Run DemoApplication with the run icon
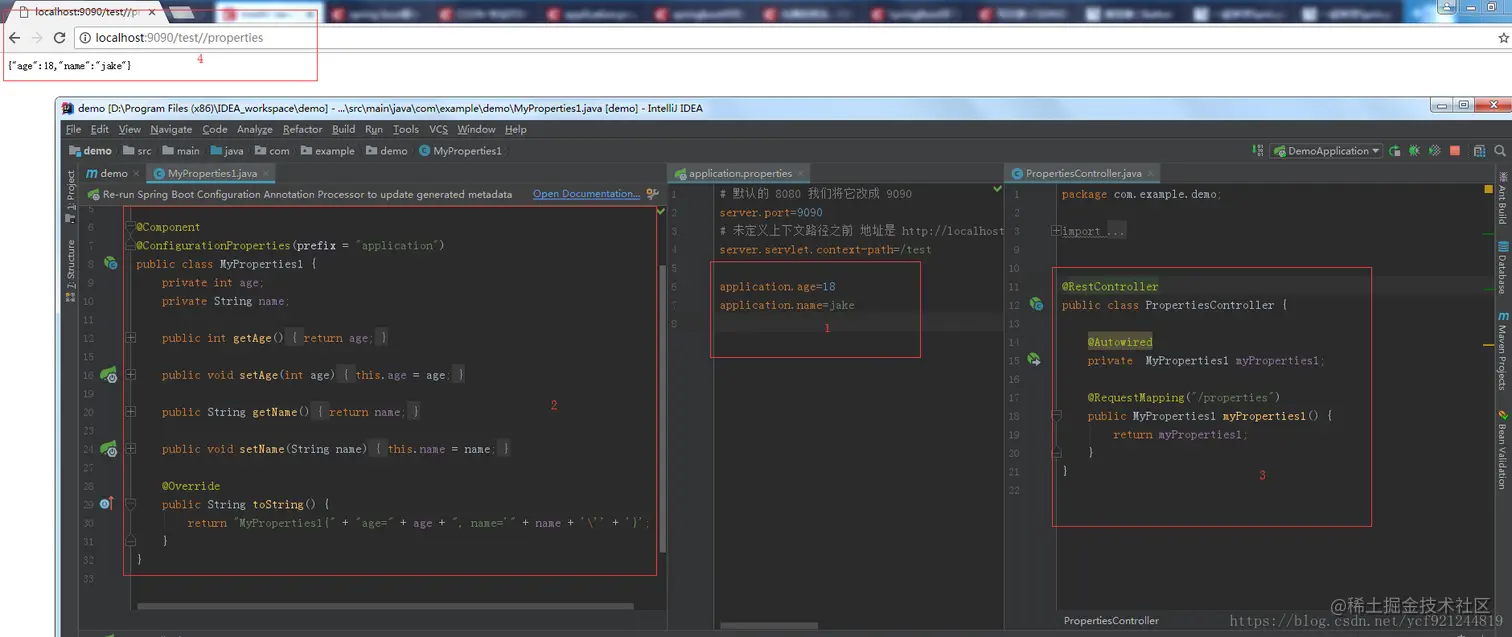Image resolution: width=1512 pixels, height=637 pixels. tap(1395, 151)
